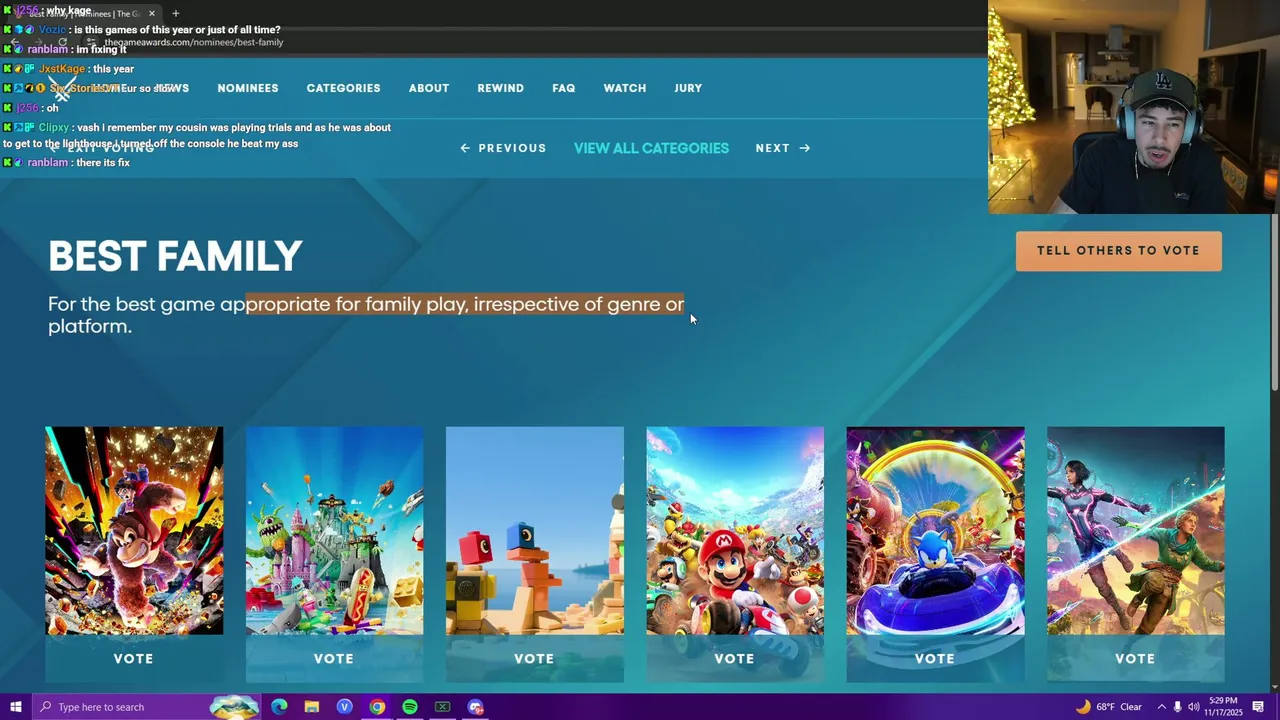Select the LEGO brick birds nominee artwork
1280x720 pixels.
pyautogui.click(x=535, y=531)
